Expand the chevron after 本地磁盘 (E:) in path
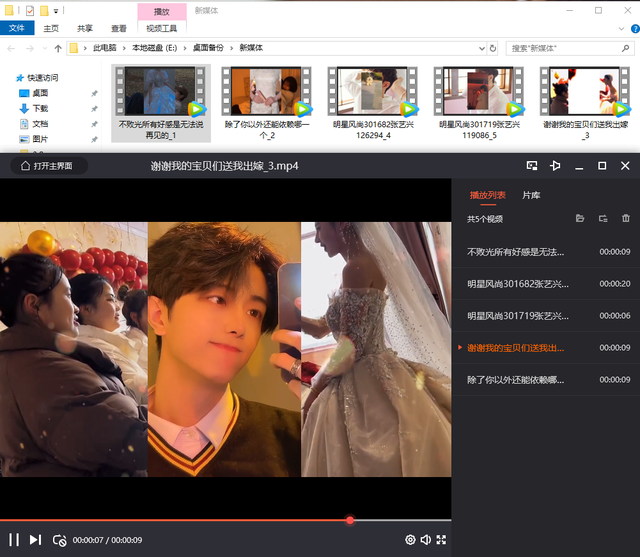 click(184, 48)
